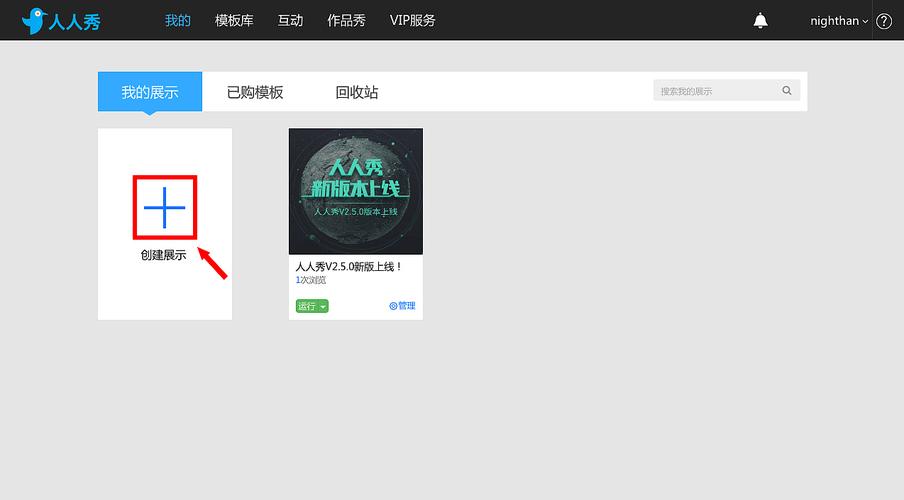Viewport: 904px width, 500px height.
Task: Open the 新版本上线 project thumbnail
Action: 356,191
